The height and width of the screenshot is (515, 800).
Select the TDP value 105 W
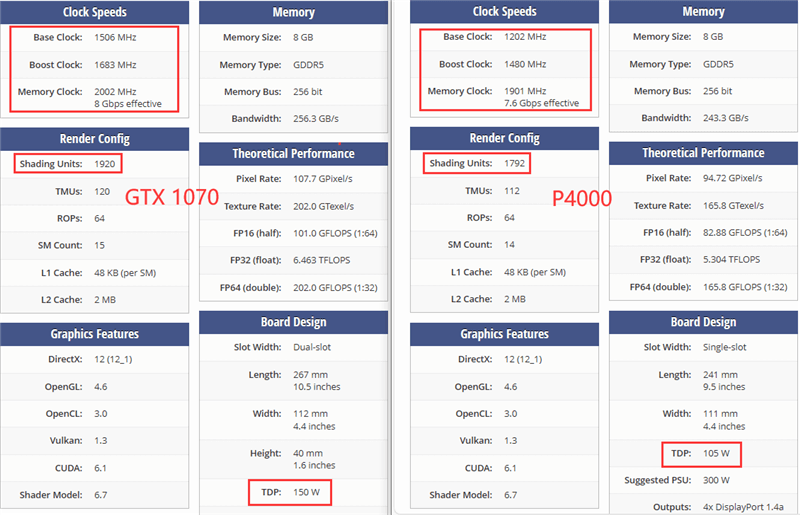[716, 453]
